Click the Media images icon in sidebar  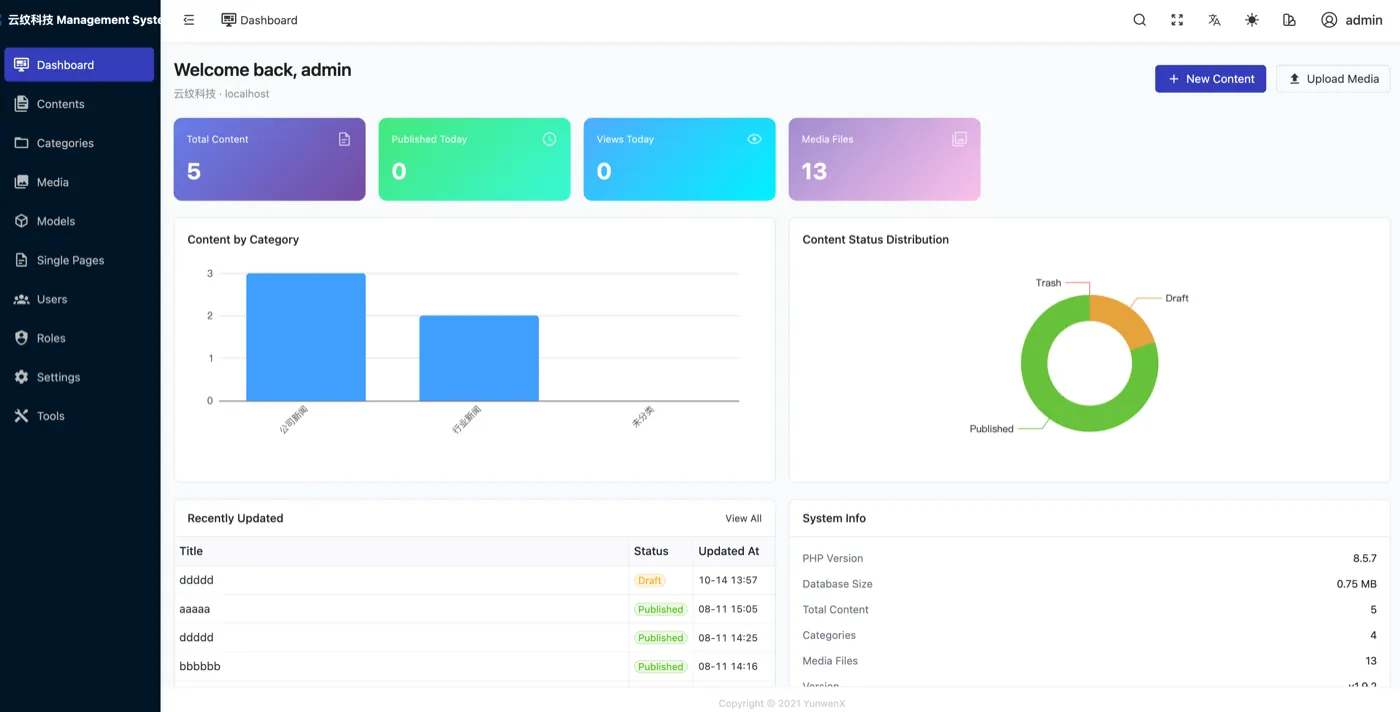click(21, 182)
